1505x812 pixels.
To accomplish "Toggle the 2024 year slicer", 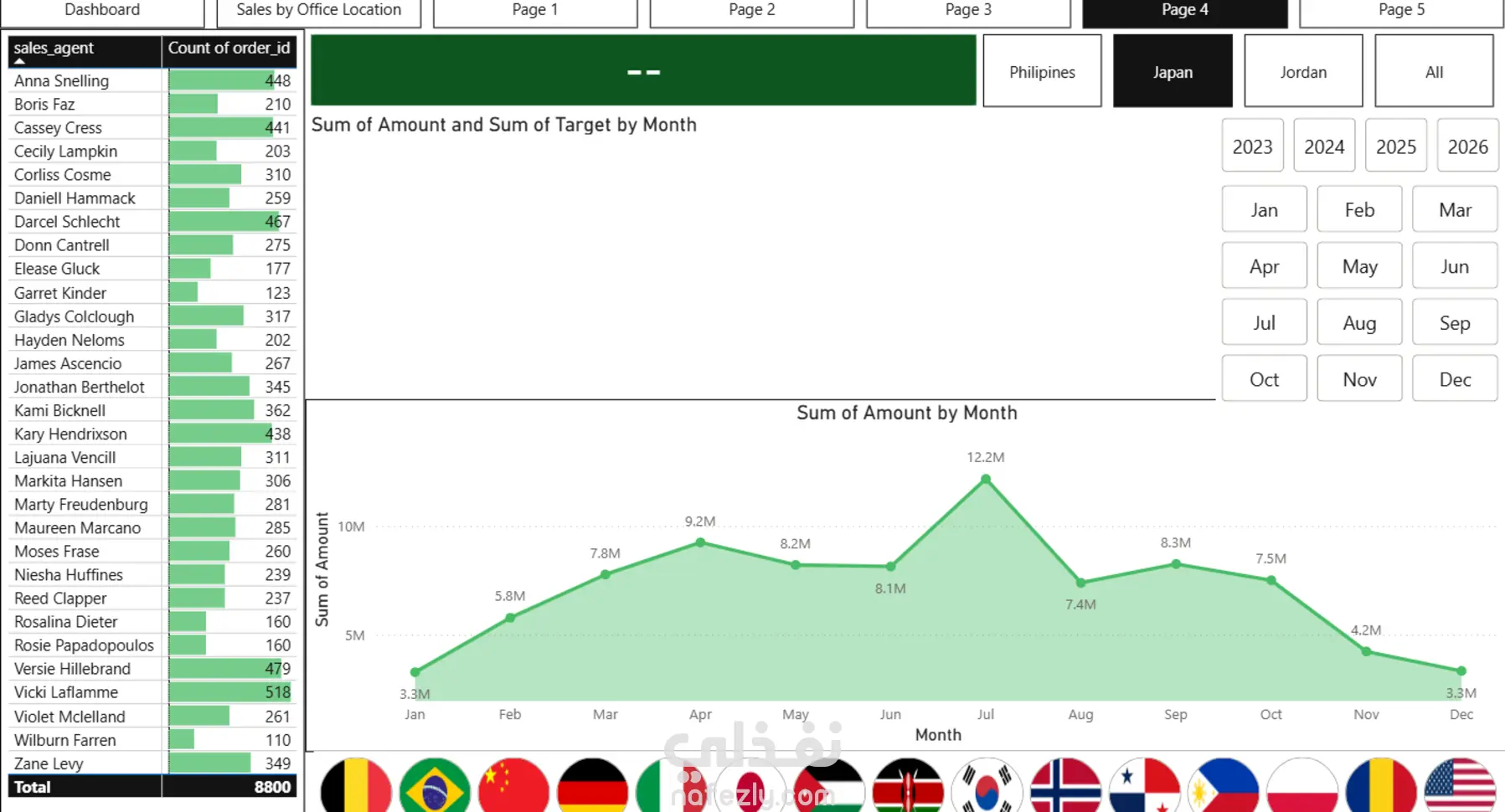I will click(x=1324, y=146).
